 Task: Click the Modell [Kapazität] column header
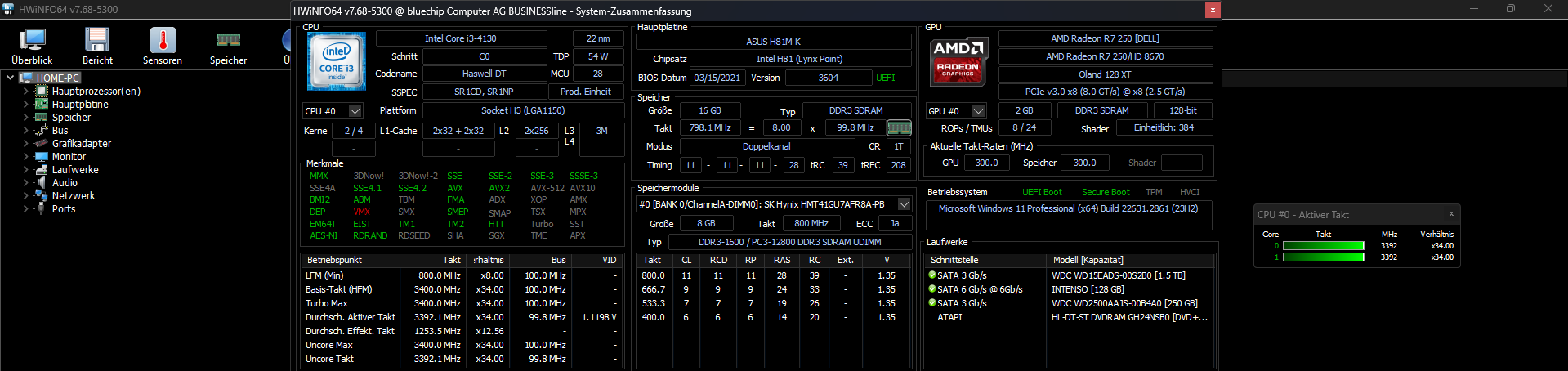point(1130,260)
